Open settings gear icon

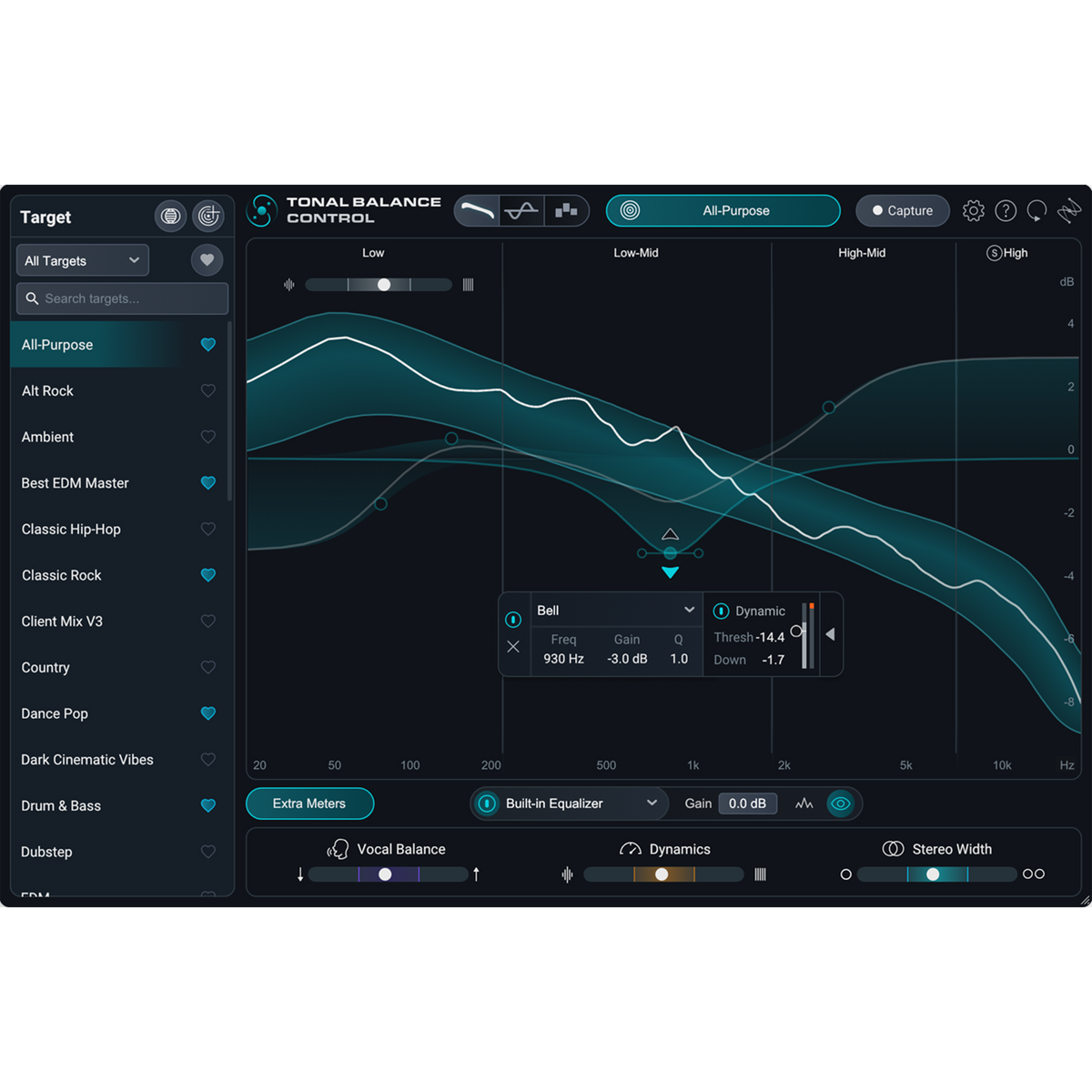tap(974, 211)
